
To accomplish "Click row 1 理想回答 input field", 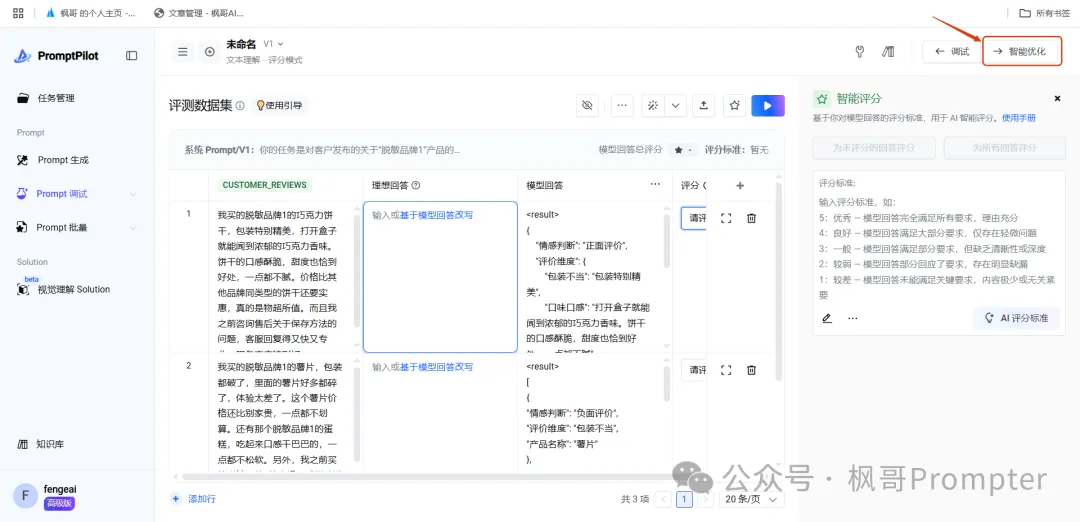I will (440, 277).
